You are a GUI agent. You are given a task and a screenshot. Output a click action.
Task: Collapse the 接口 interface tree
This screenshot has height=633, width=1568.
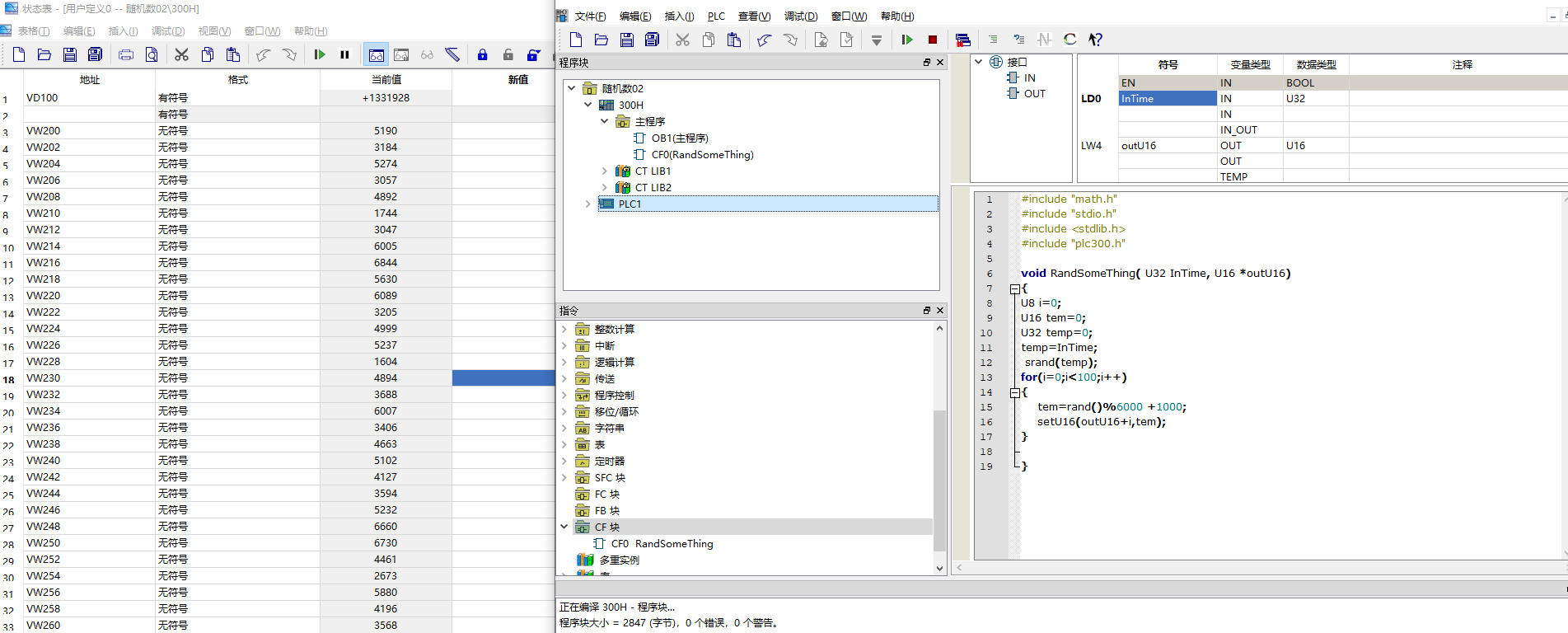pyautogui.click(x=978, y=62)
